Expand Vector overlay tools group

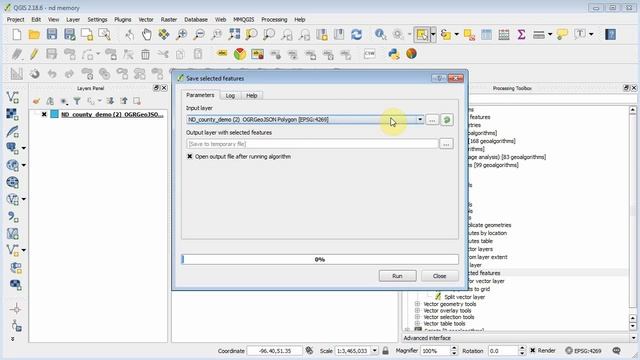[417, 311]
